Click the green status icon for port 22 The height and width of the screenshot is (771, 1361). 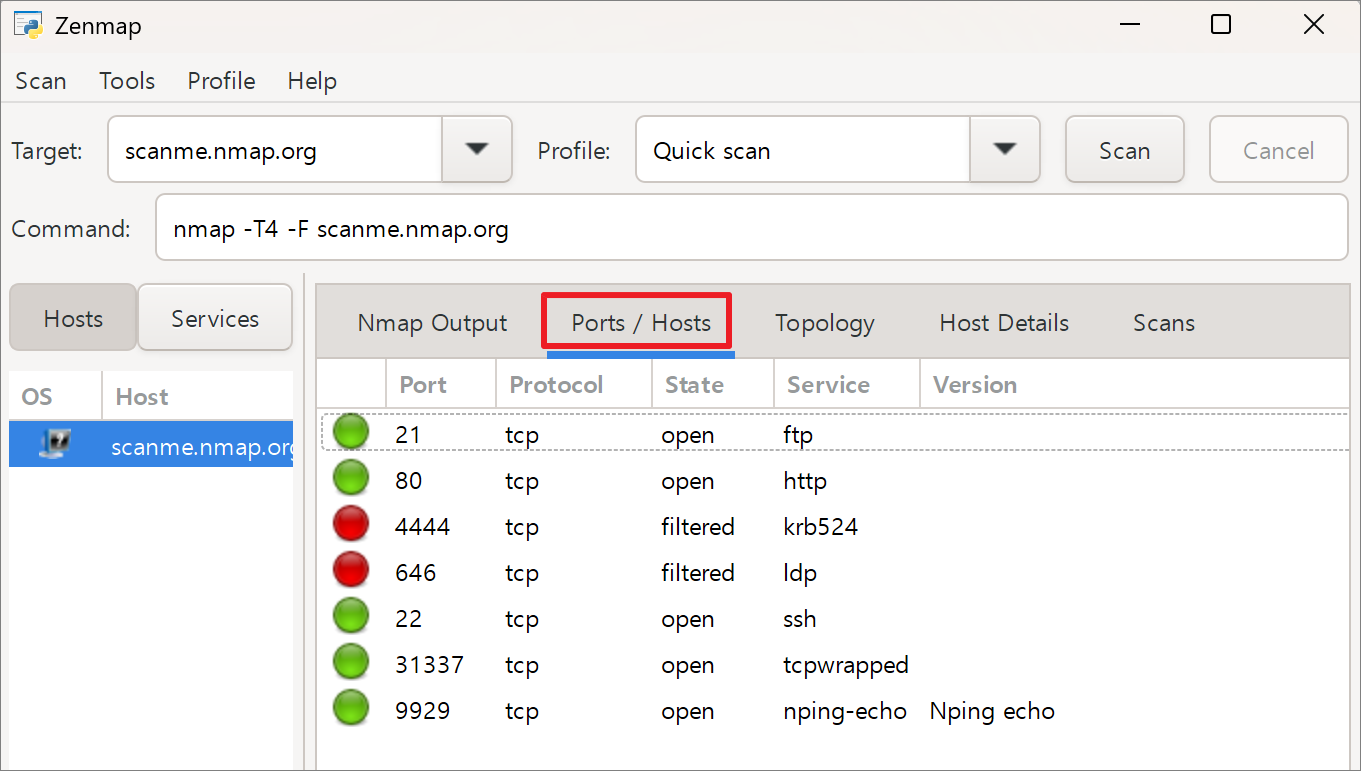(351, 617)
